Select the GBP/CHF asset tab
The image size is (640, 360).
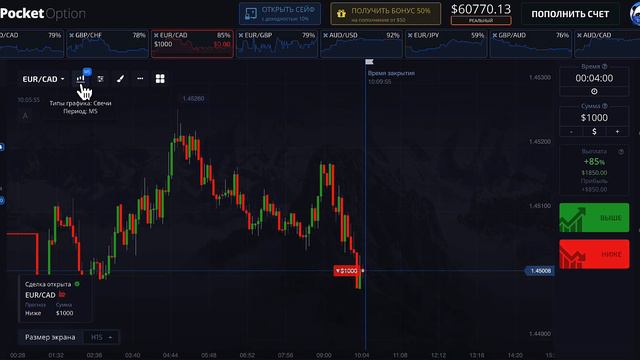click(107, 44)
